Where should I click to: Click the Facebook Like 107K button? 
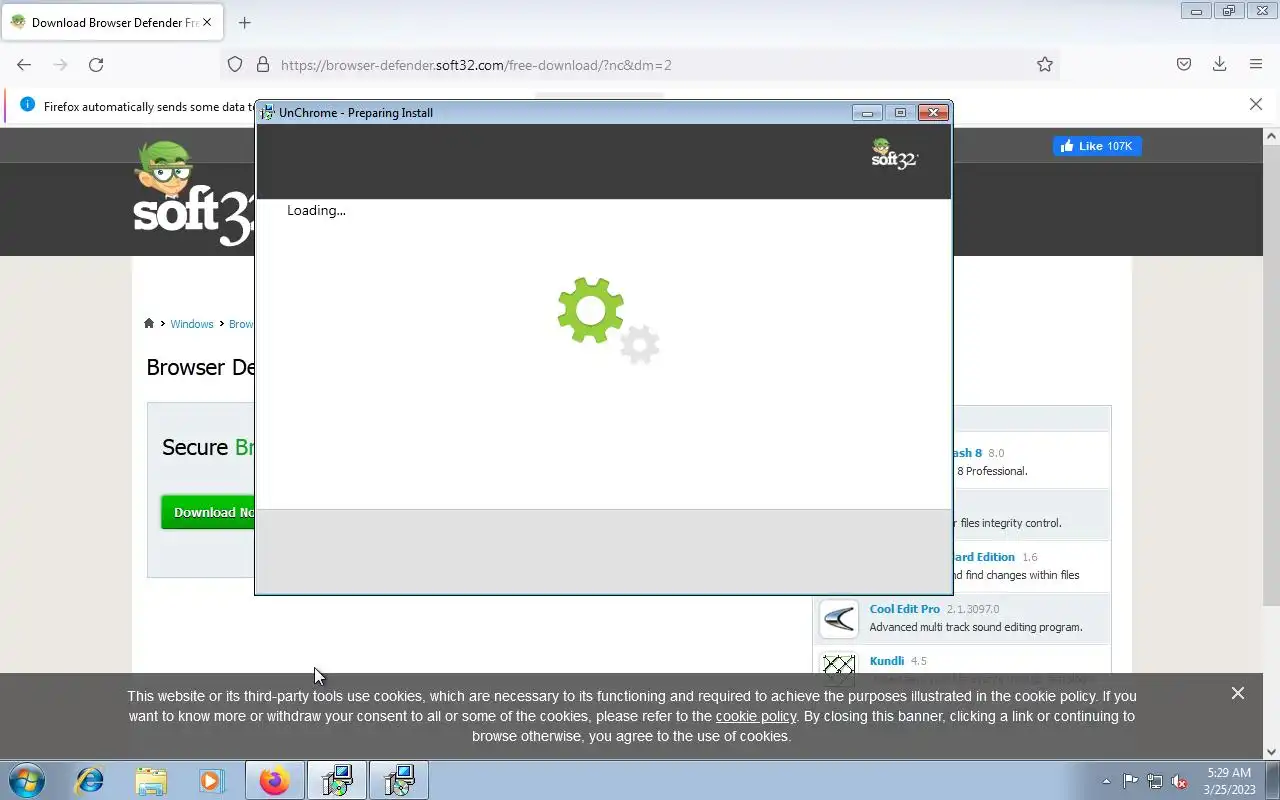1097,146
